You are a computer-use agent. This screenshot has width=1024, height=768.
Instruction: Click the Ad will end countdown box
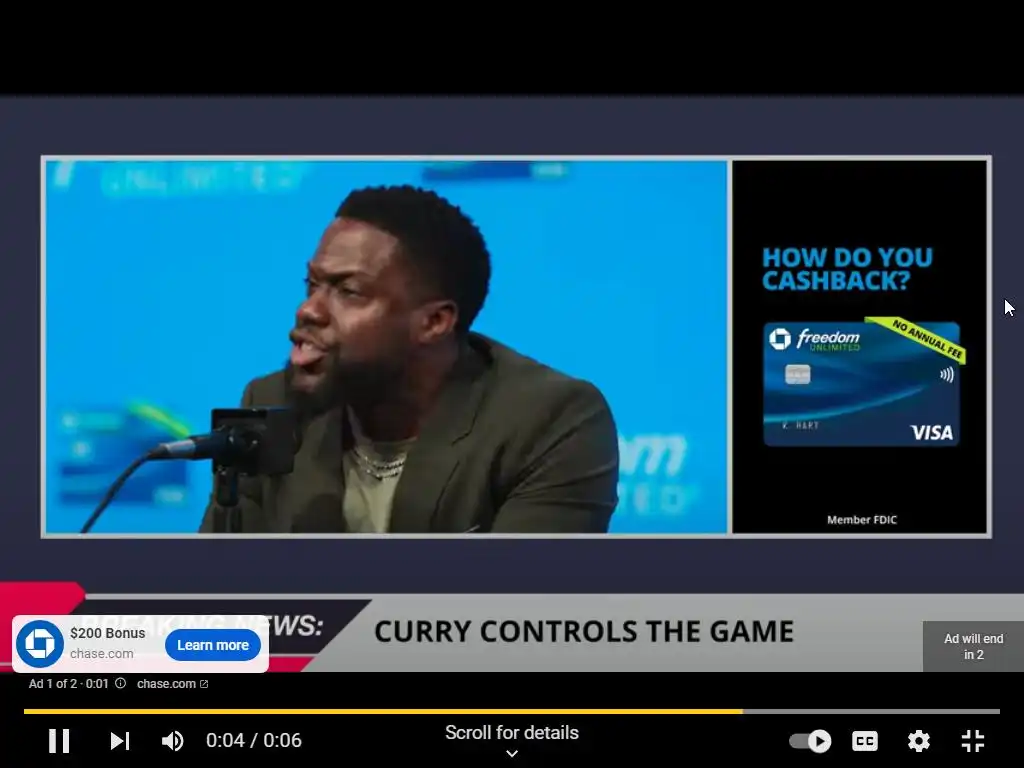(x=973, y=646)
